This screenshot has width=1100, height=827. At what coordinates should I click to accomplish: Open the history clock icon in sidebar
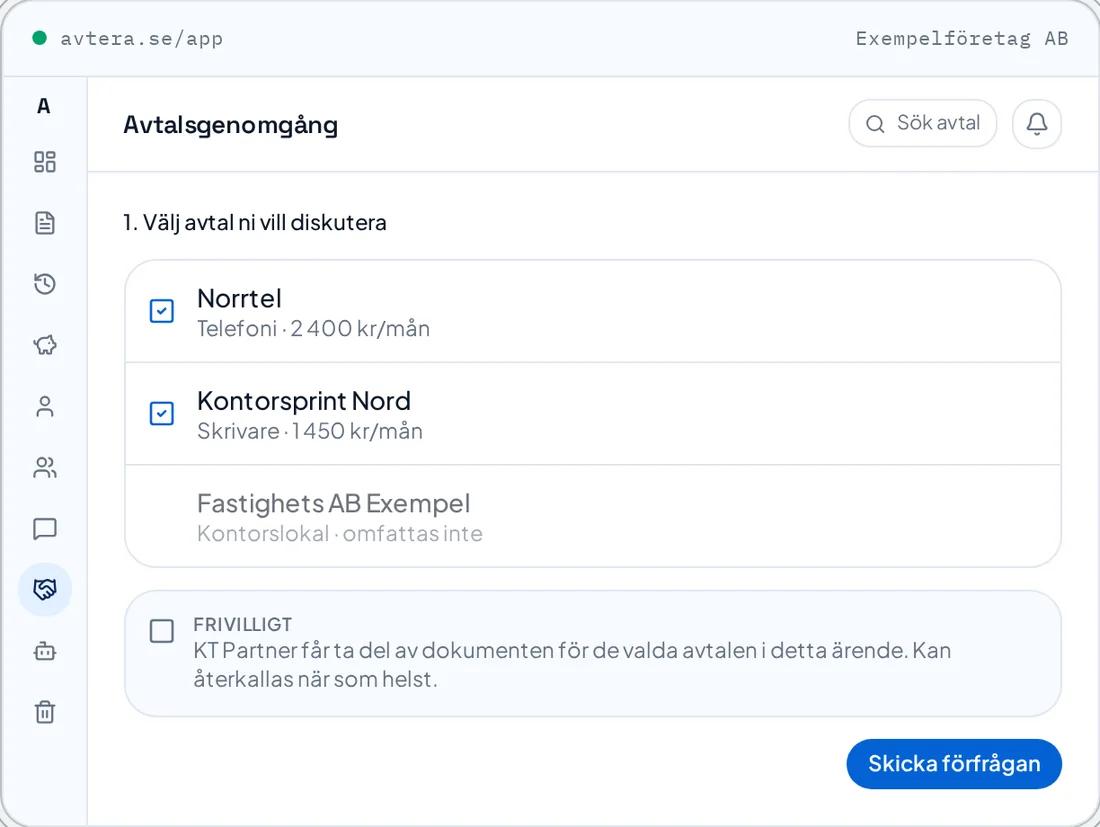click(45, 284)
